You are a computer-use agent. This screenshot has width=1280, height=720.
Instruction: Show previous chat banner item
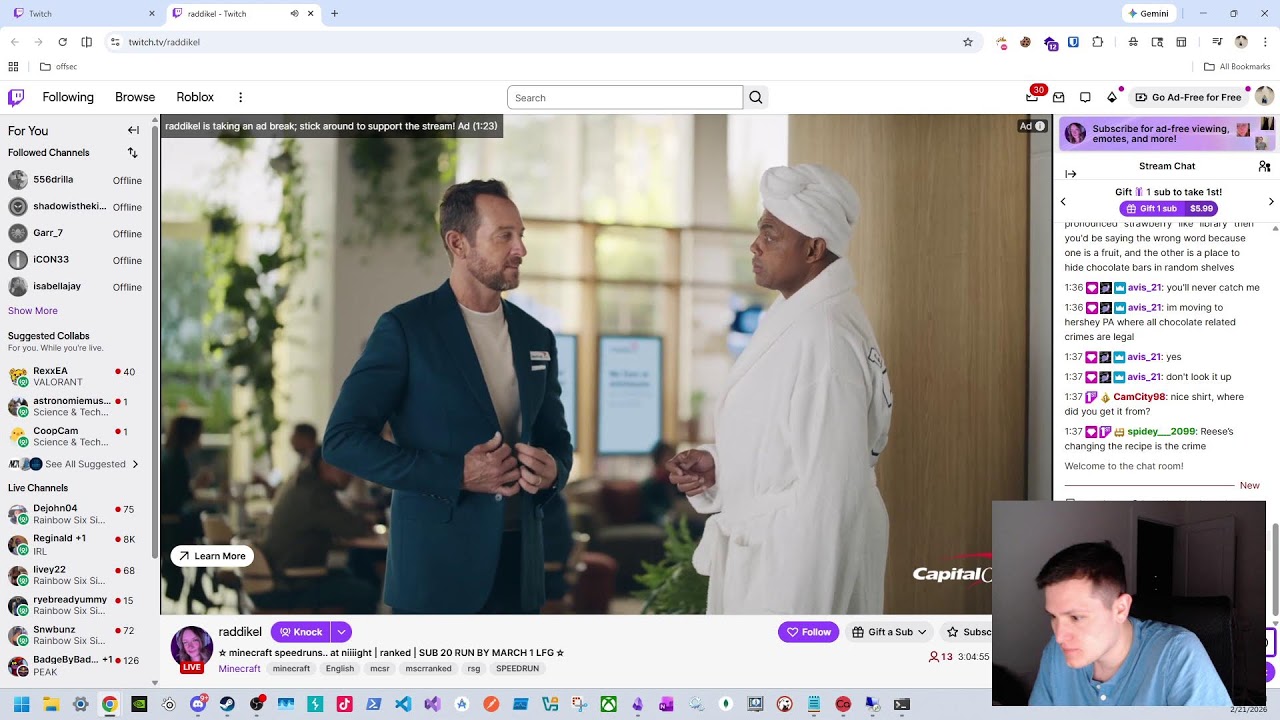(1063, 201)
